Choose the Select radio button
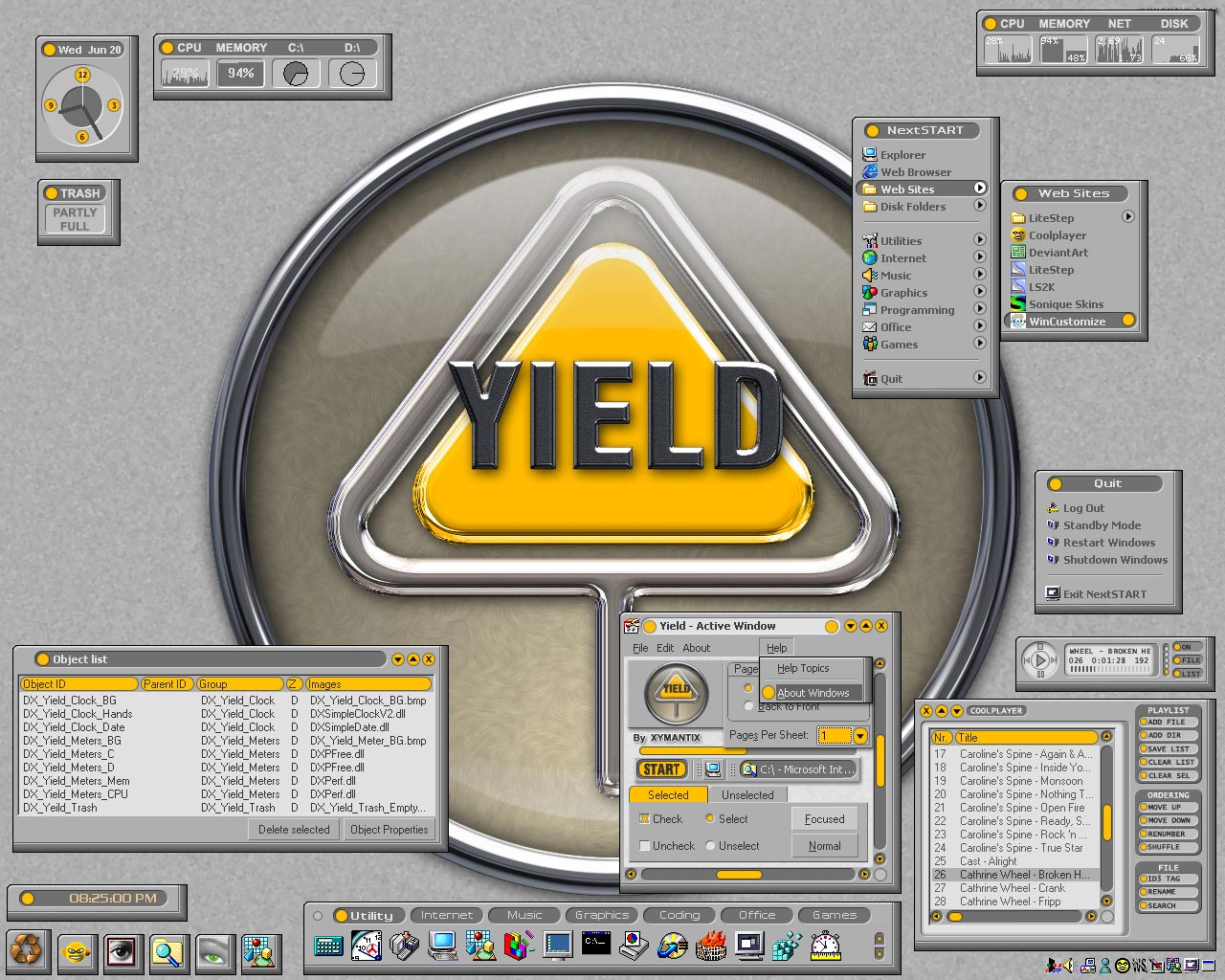Image resolution: width=1225 pixels, height=980 pixels. (x=710, y=818)
